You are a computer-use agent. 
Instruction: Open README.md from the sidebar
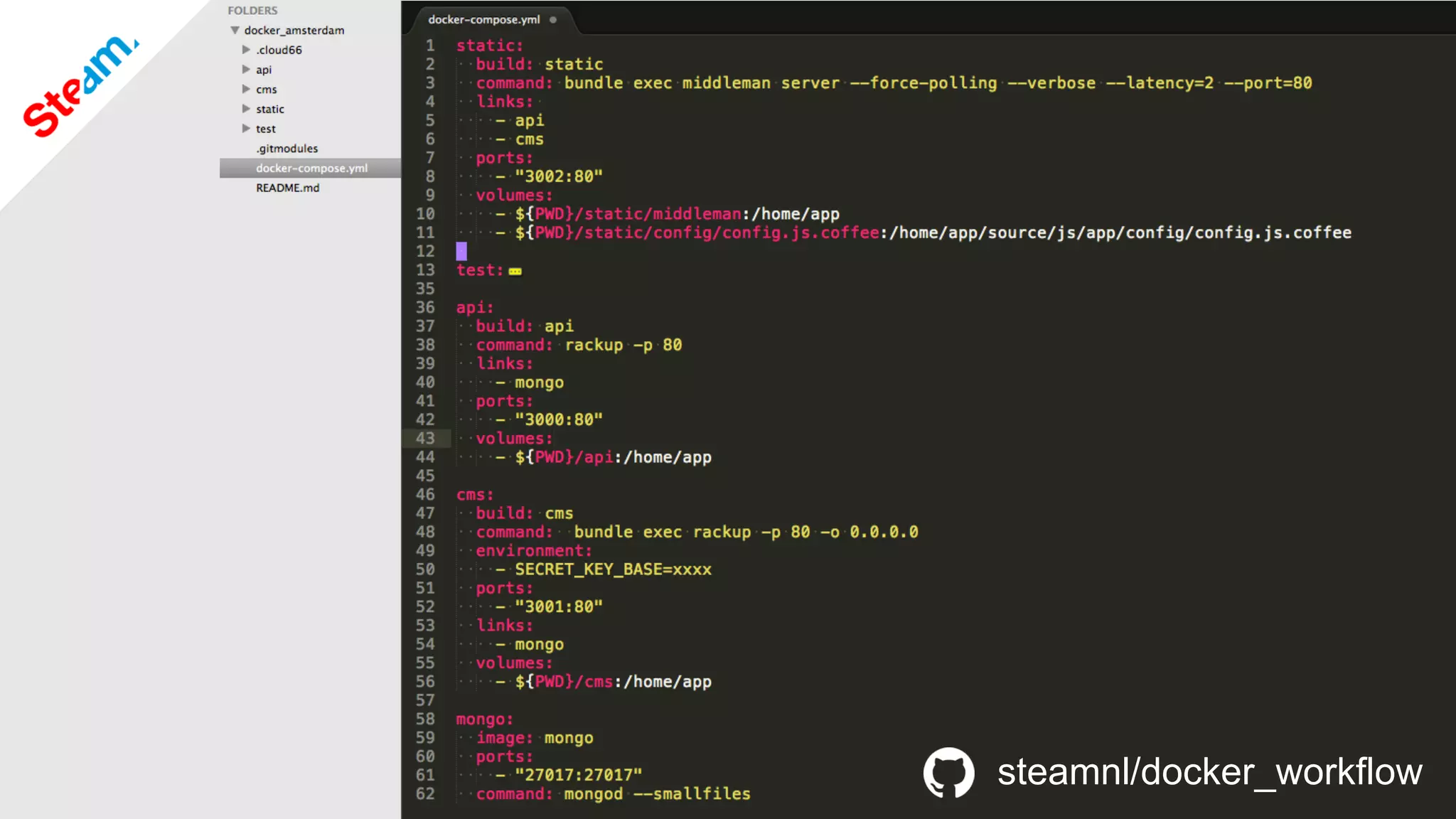[x=287, y=188]
